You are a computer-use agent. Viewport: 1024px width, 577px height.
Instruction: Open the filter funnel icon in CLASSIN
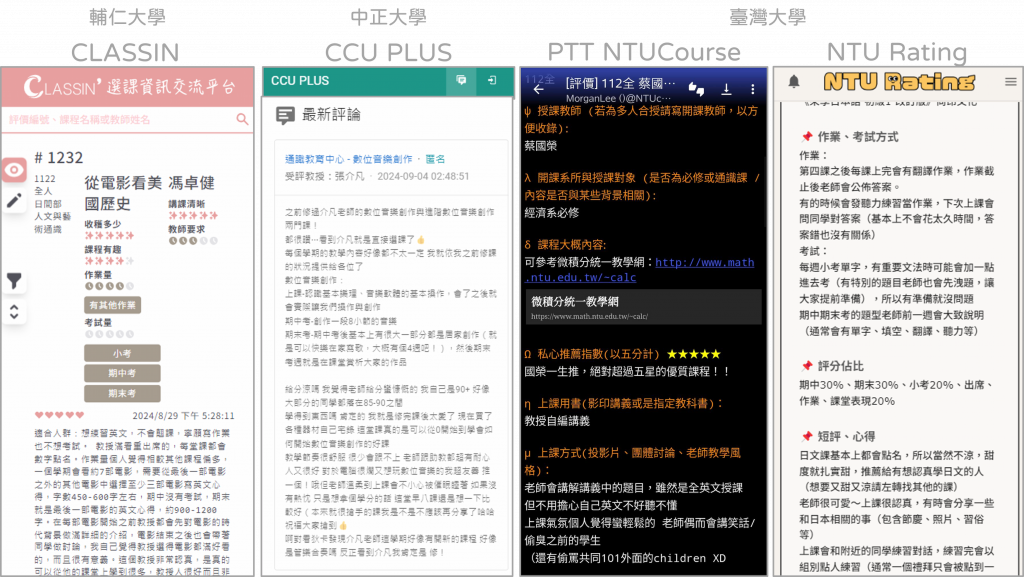coord(14,281)
